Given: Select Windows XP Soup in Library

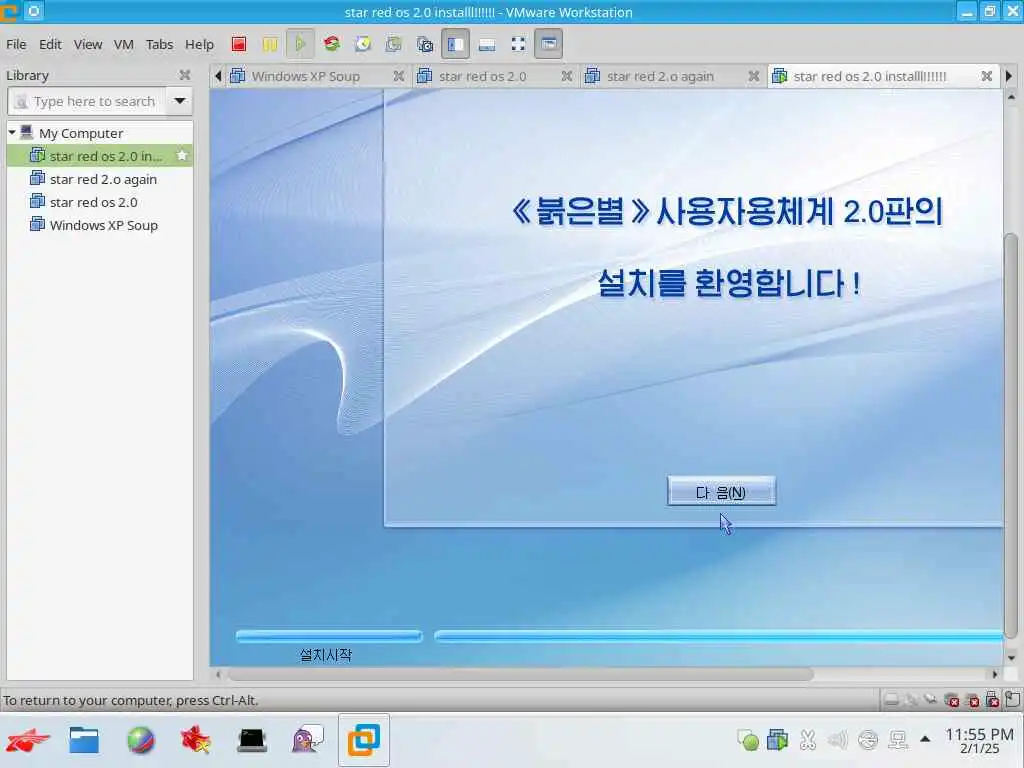Looking at the screenshot, I should (100, 225).
